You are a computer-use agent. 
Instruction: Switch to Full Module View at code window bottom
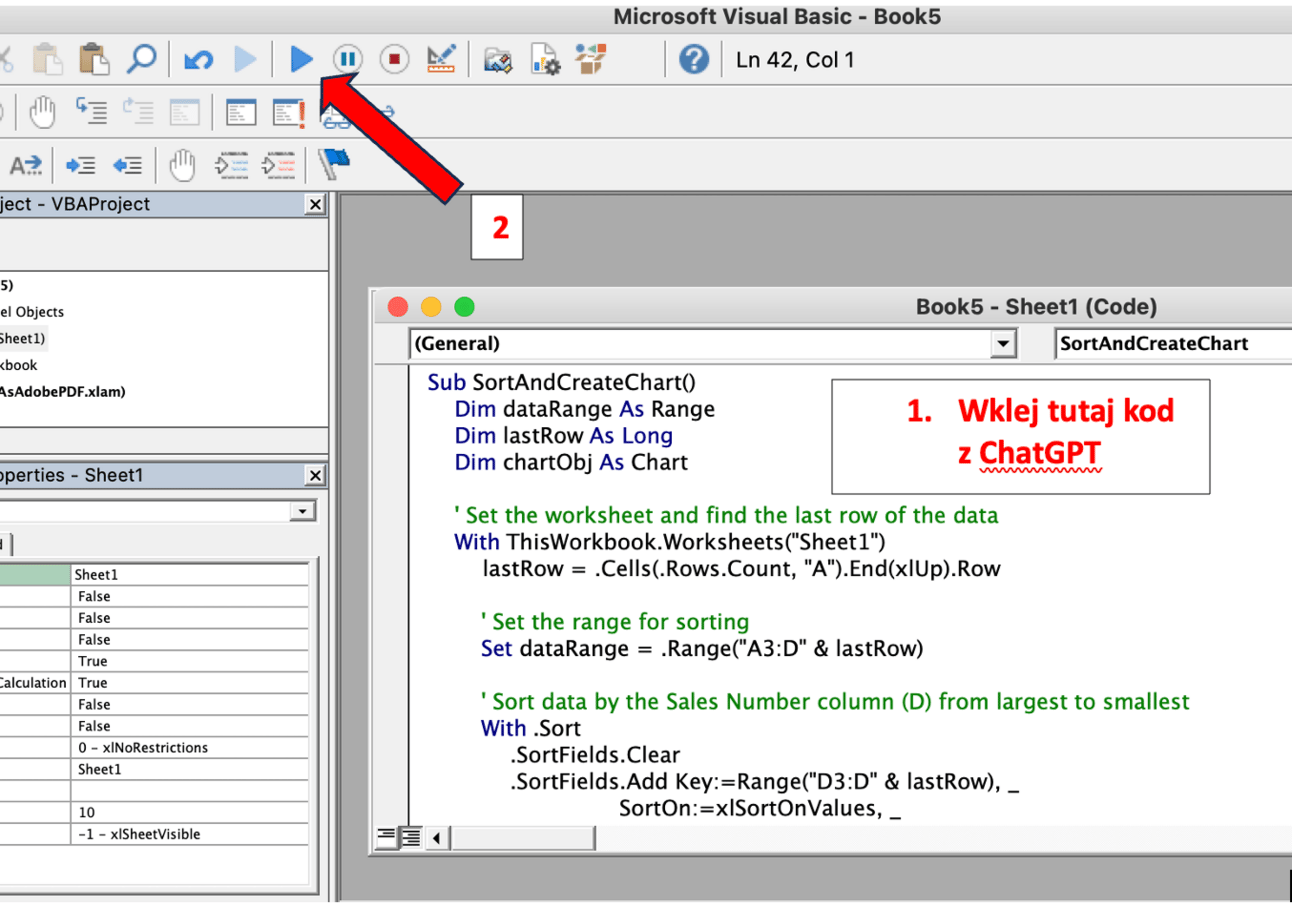tap(410, 838)
